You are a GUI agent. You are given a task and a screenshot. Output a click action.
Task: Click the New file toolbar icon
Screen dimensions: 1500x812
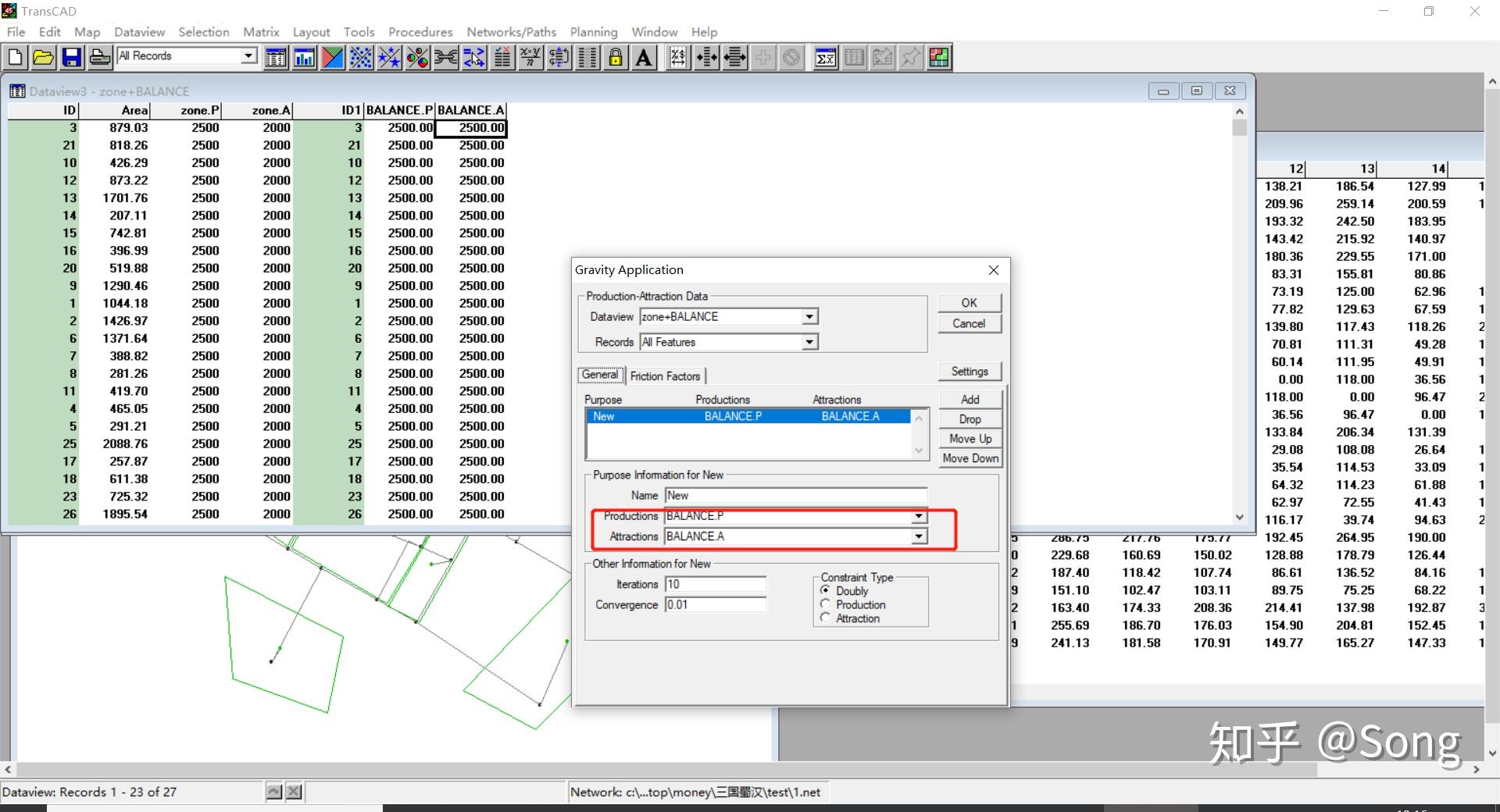(x=16, y=57)
